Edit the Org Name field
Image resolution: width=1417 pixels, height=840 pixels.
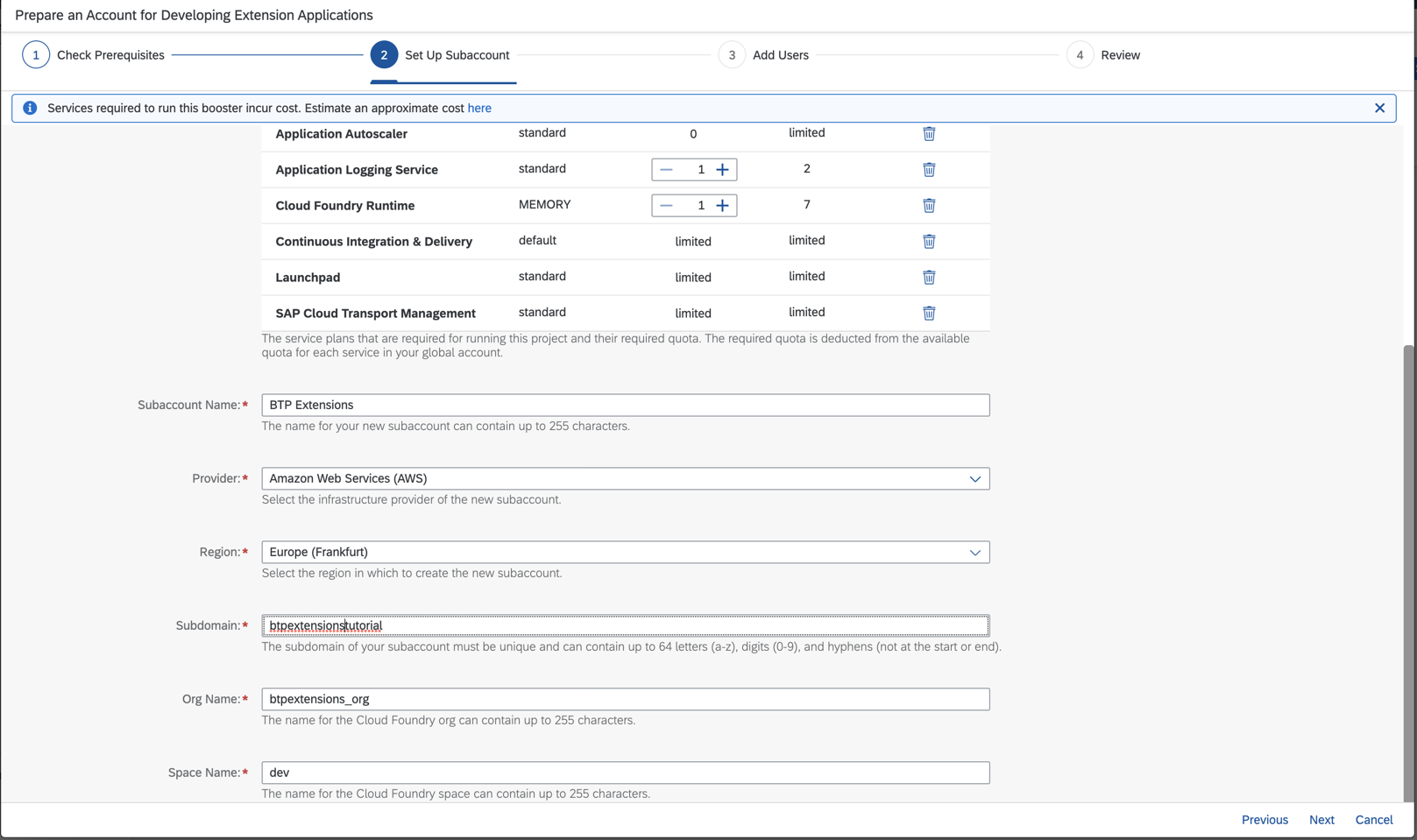pyautogui.click(x=626, y=699)
